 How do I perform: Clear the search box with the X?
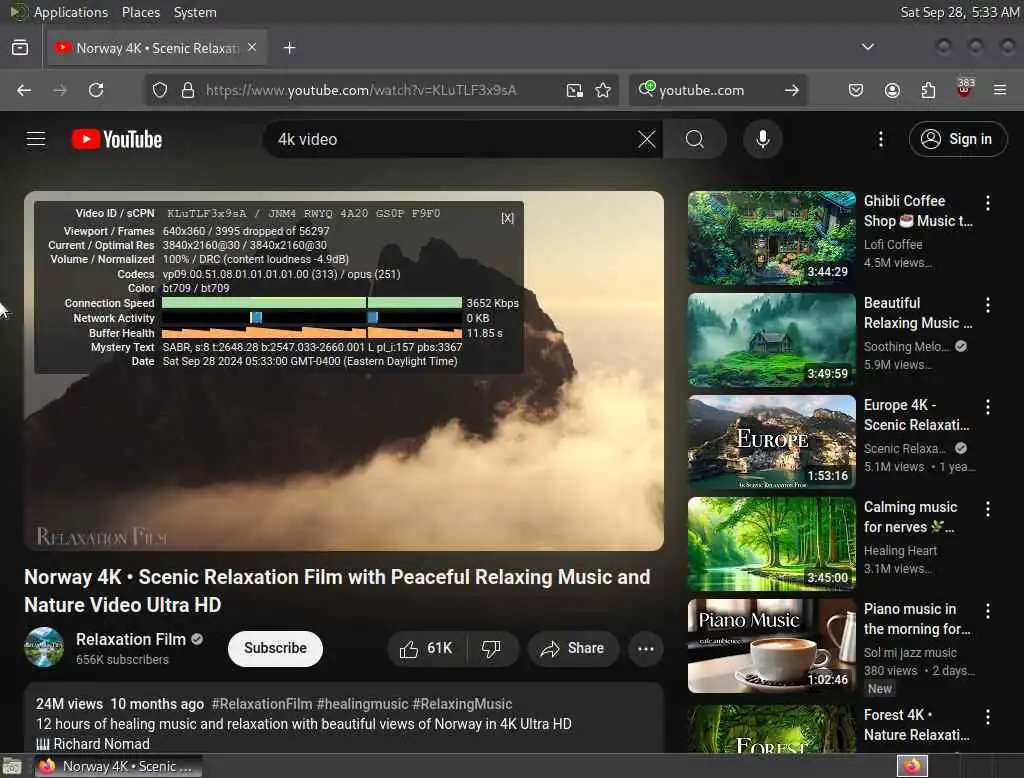(x=647, y=139)
